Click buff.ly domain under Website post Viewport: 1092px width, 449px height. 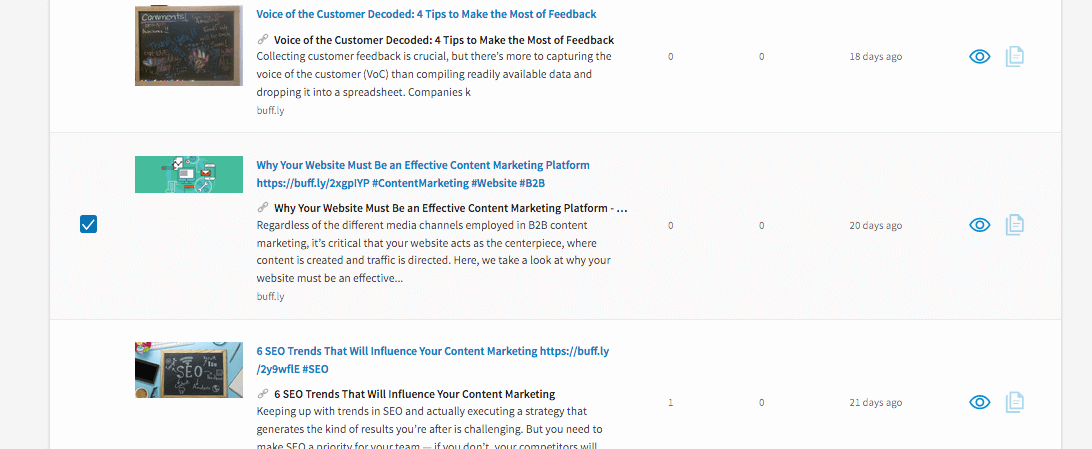pyautogui.click(x=270, y=296)
